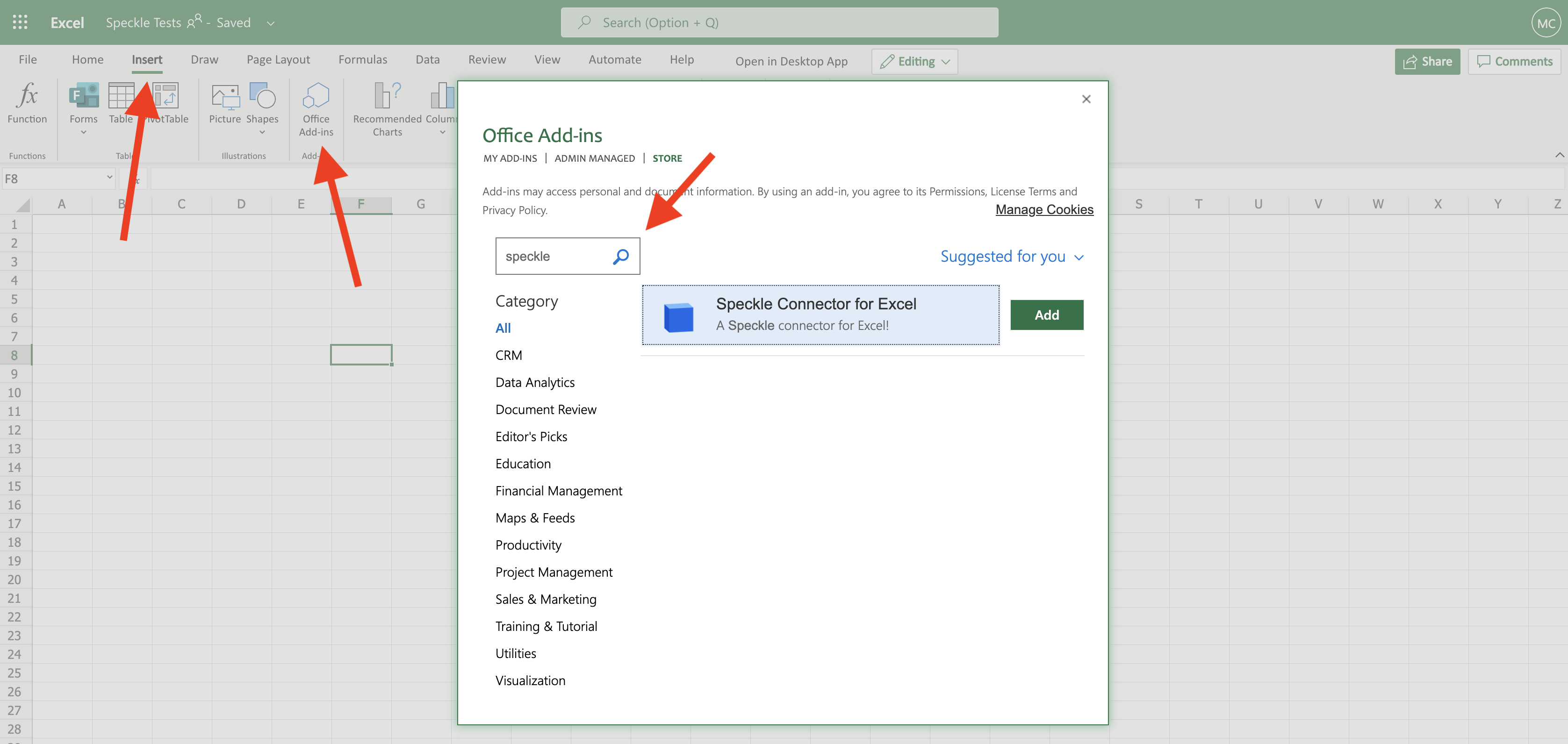Click the Function fx icon
1568x744 pixels.
click(x=27, y=95)
